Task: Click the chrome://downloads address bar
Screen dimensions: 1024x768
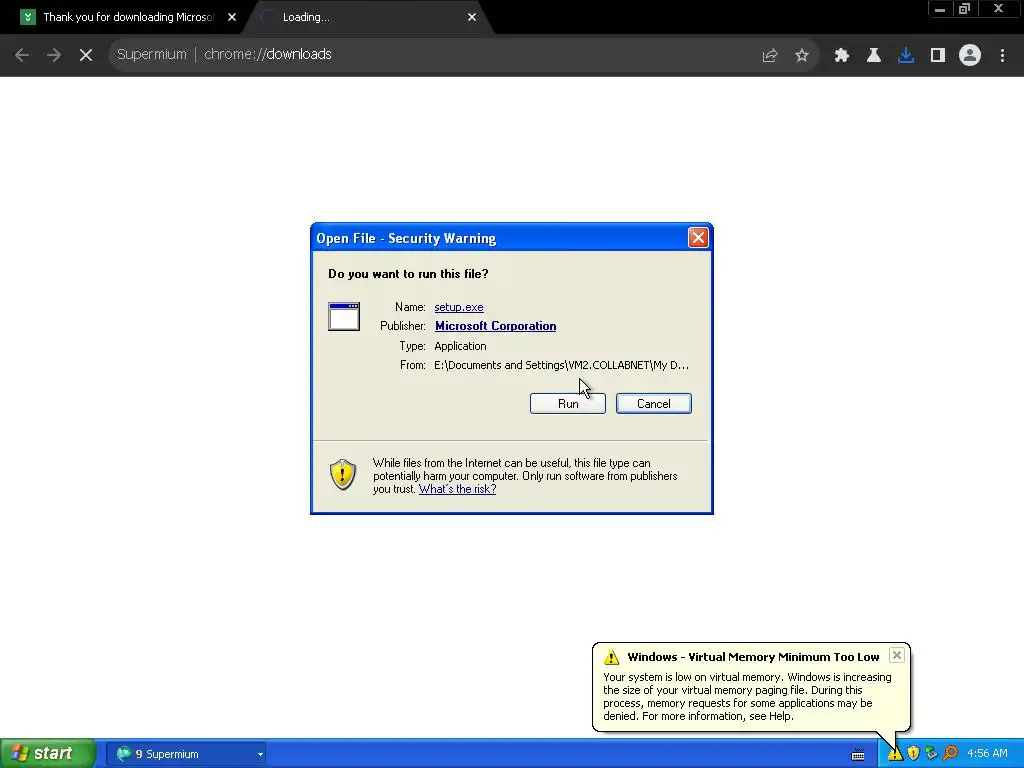Action: point(431,54)
